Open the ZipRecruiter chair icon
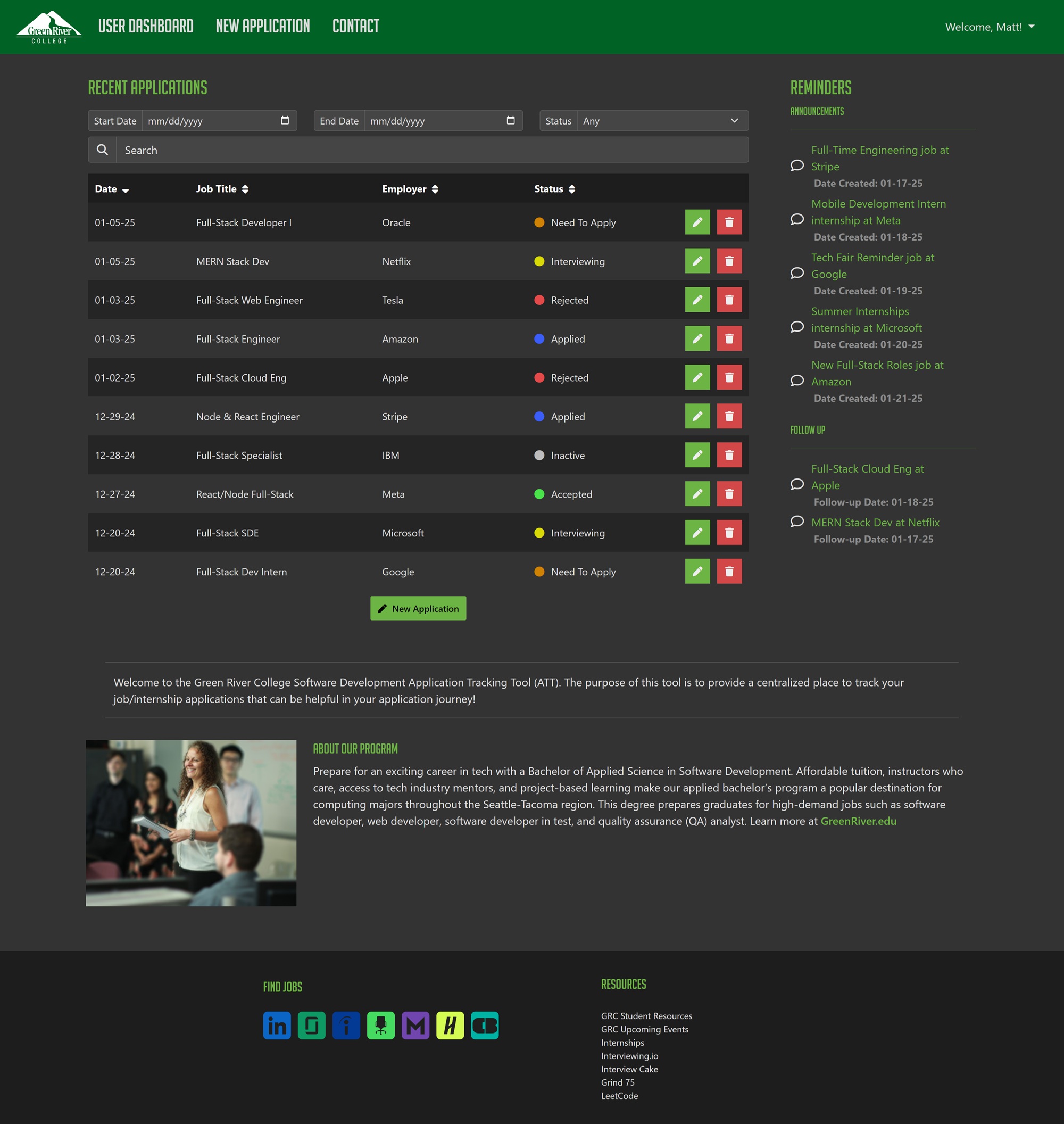The width and height of the screenshot is (1064, 1124). click(x=380, y=1025)
